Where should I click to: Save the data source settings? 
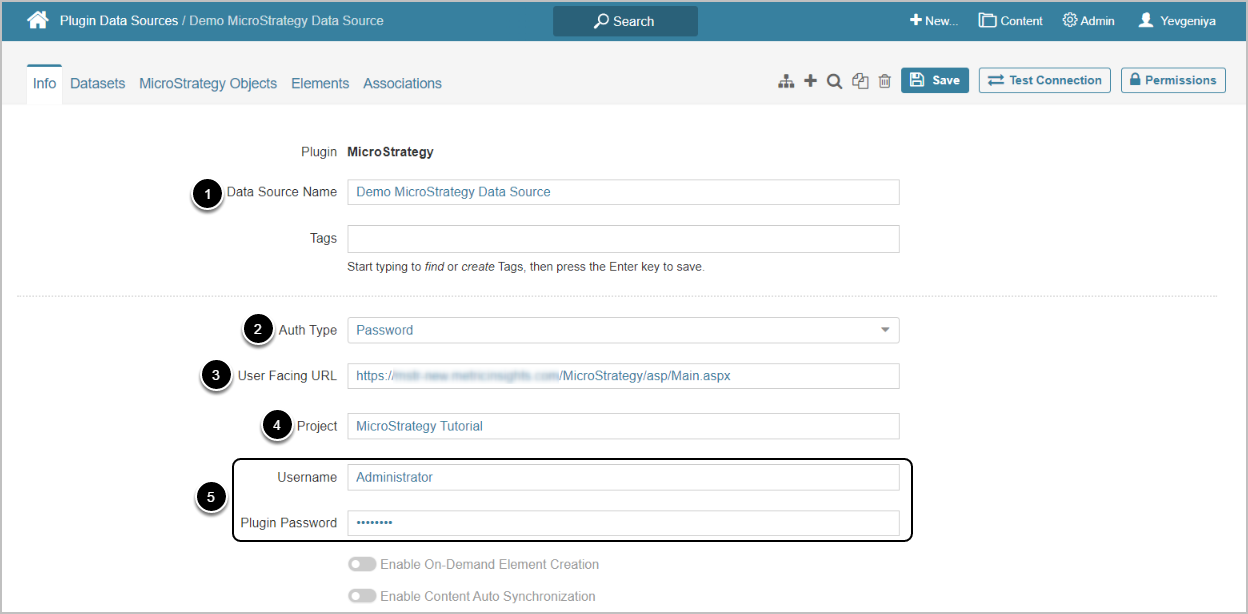tap(934, 80)
